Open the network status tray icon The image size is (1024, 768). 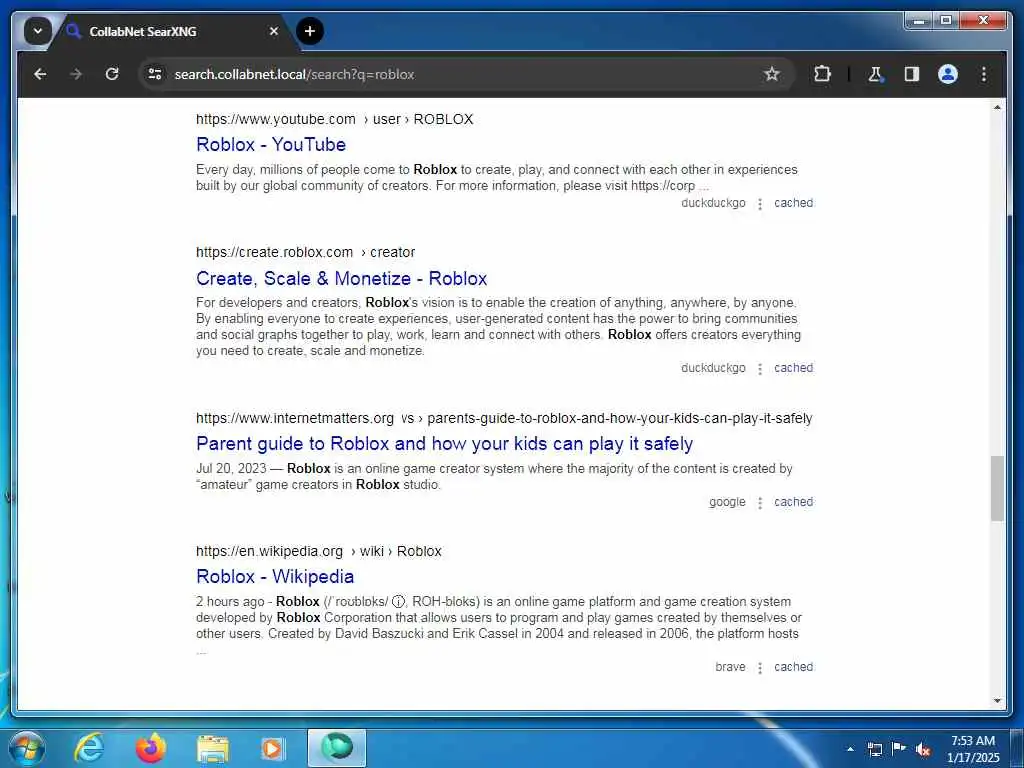[x=874, y=749]
